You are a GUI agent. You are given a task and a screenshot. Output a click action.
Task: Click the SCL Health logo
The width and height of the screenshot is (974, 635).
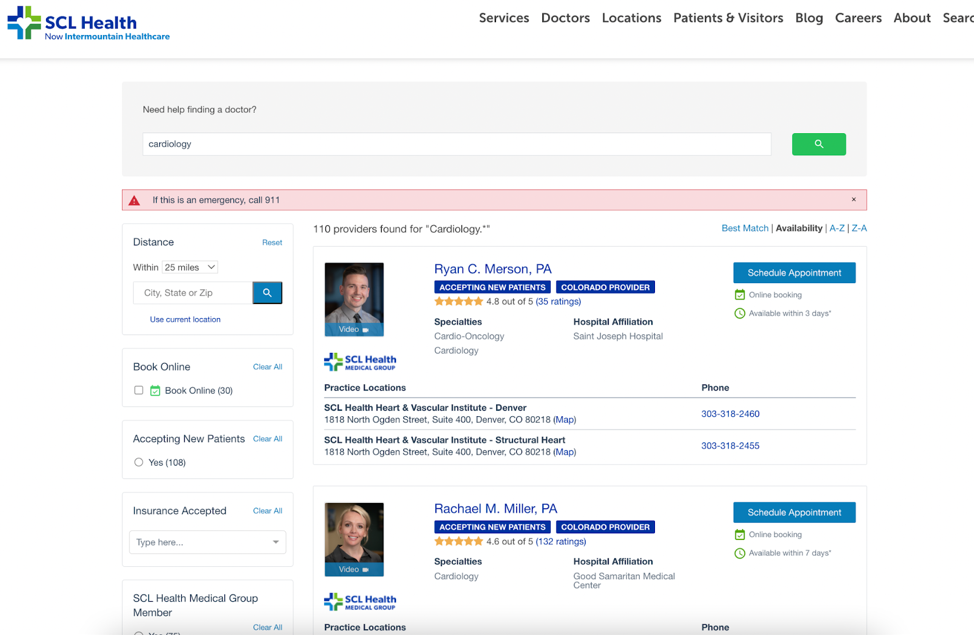click(x=88, y=23)
